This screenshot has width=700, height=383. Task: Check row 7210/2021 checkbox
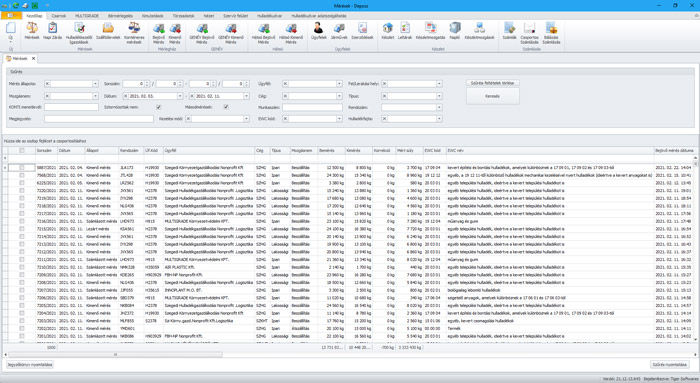pyautogui.click(x=22, y=267)
